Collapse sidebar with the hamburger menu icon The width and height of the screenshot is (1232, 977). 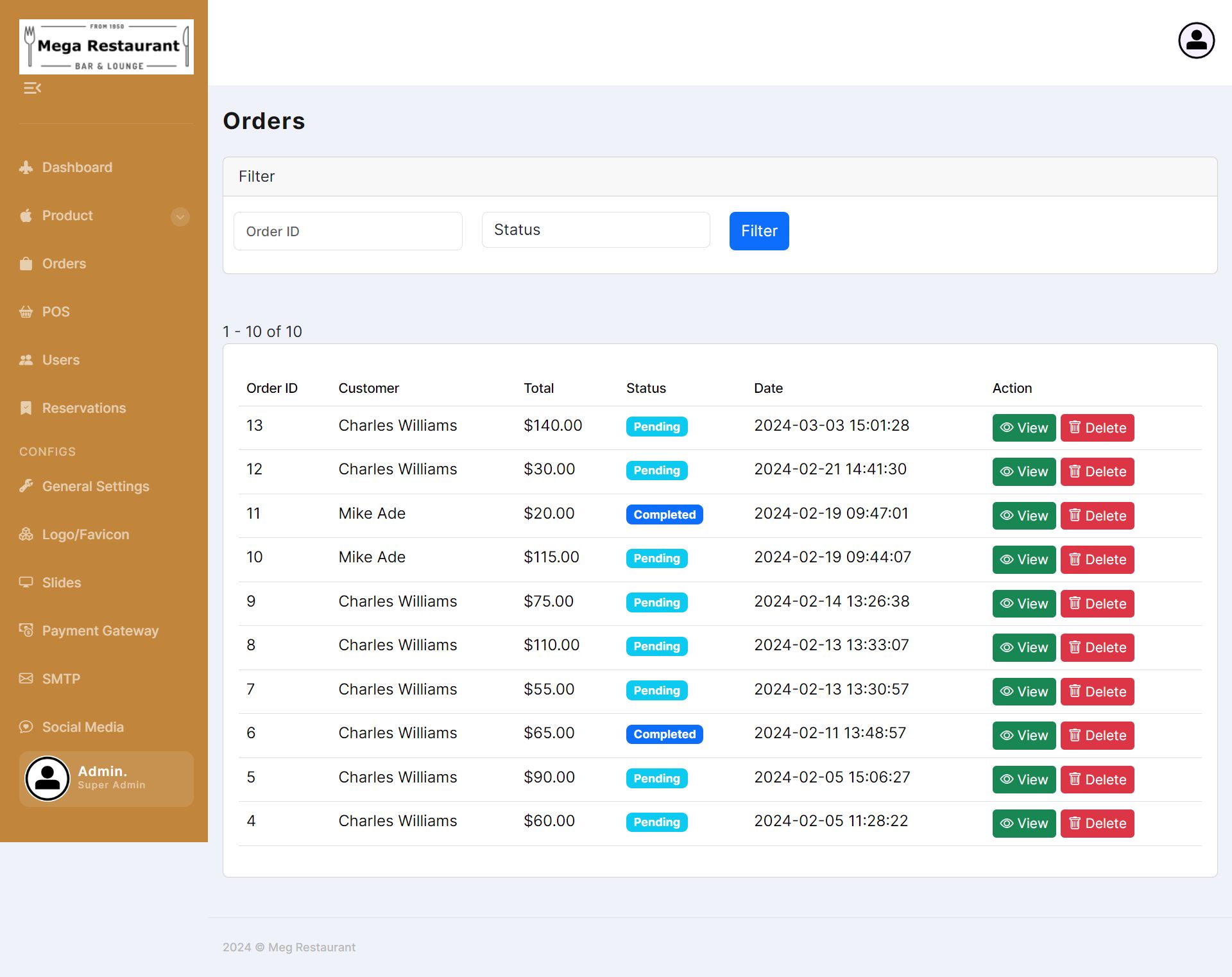point(32,88)
